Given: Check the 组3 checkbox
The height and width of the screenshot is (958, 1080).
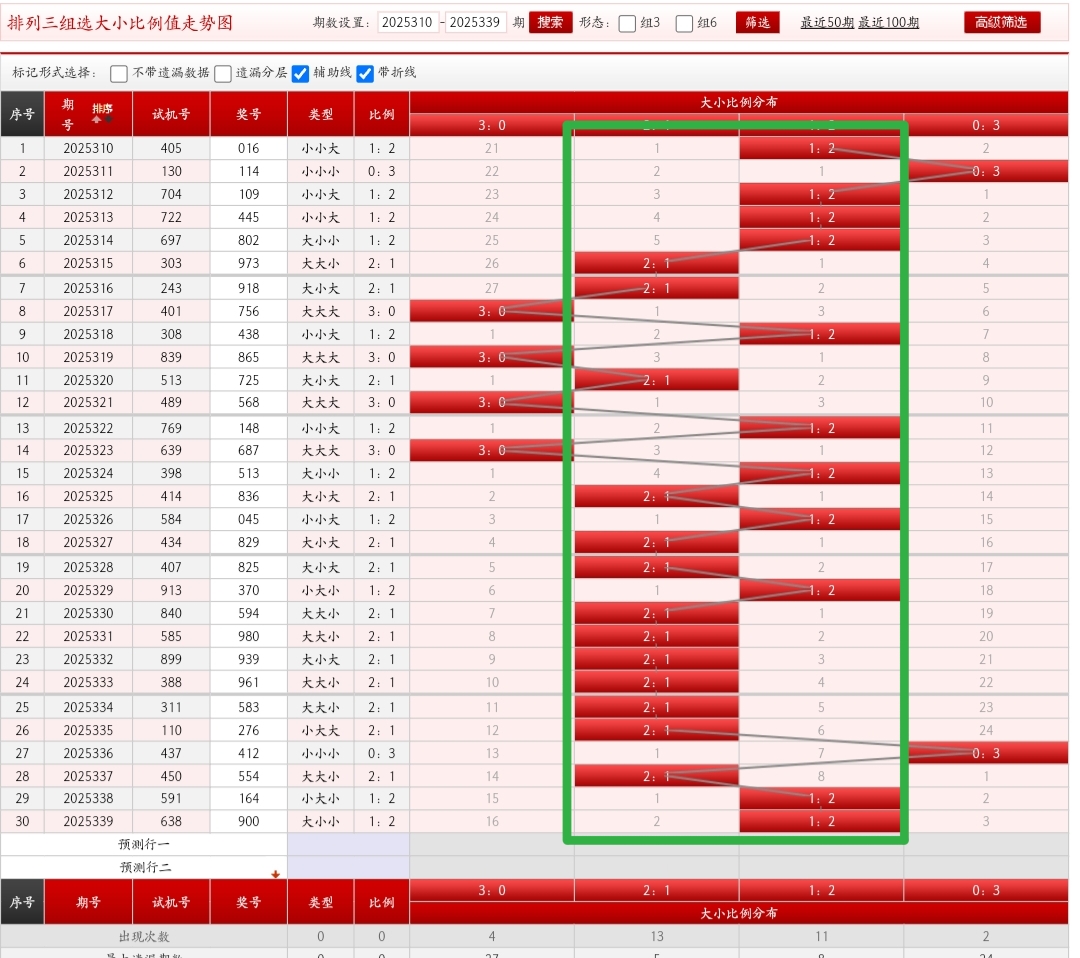Looking at the screenshot, I should point(627,23).
